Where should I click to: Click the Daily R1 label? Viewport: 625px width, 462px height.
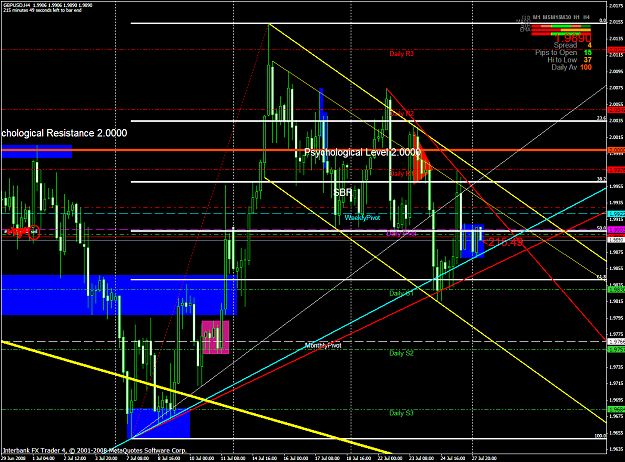click(x=401, y=173)
